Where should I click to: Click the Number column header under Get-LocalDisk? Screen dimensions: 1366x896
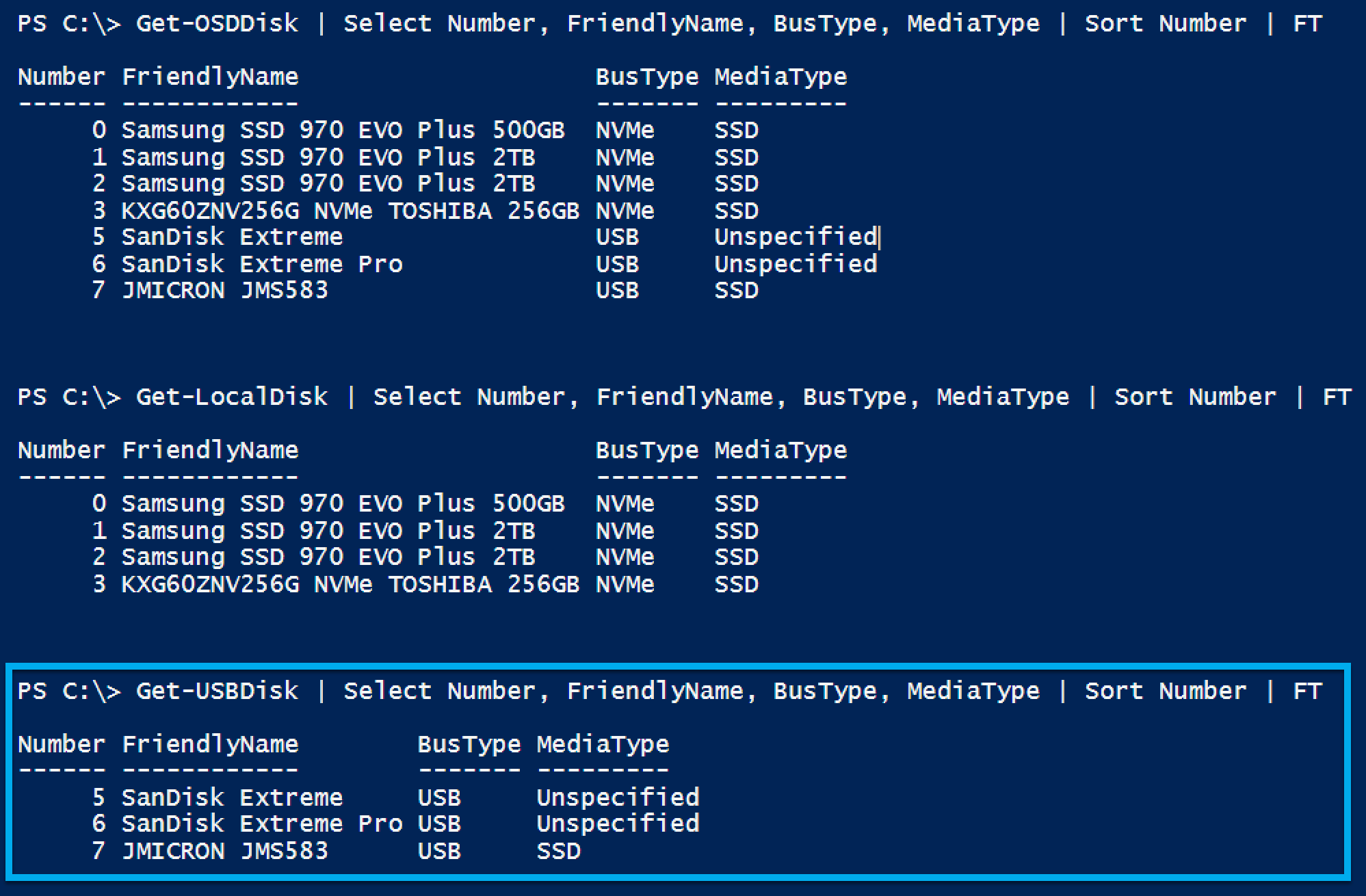tap(62, 450)
